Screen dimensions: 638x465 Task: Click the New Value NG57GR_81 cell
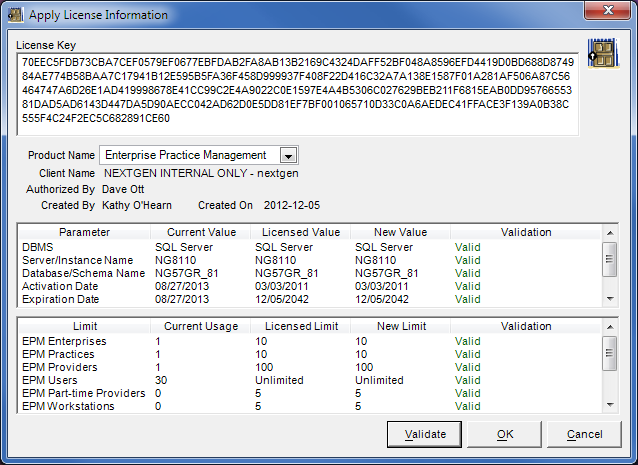387,273
